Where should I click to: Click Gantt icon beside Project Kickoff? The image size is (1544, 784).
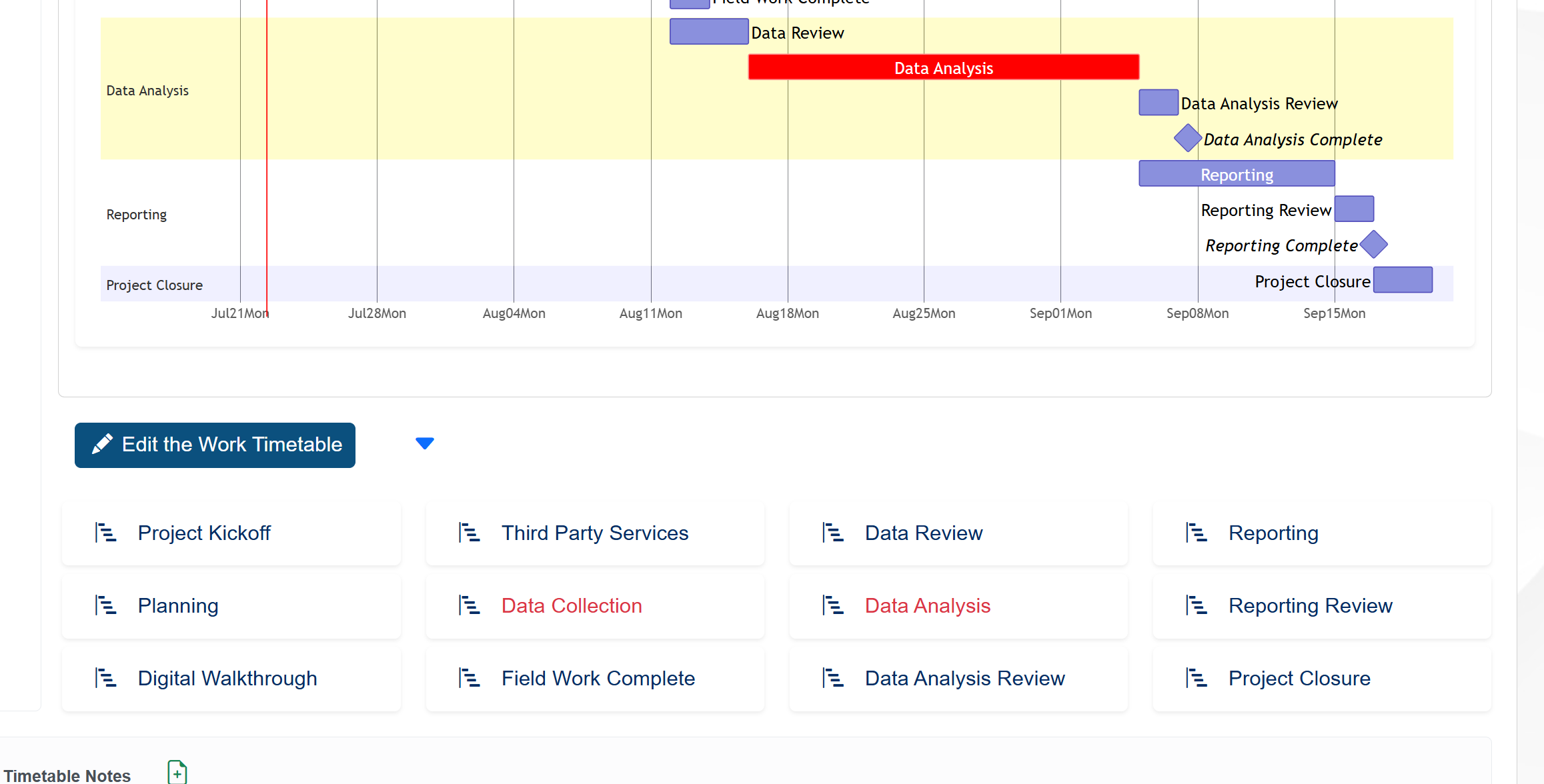pos(105,533)
